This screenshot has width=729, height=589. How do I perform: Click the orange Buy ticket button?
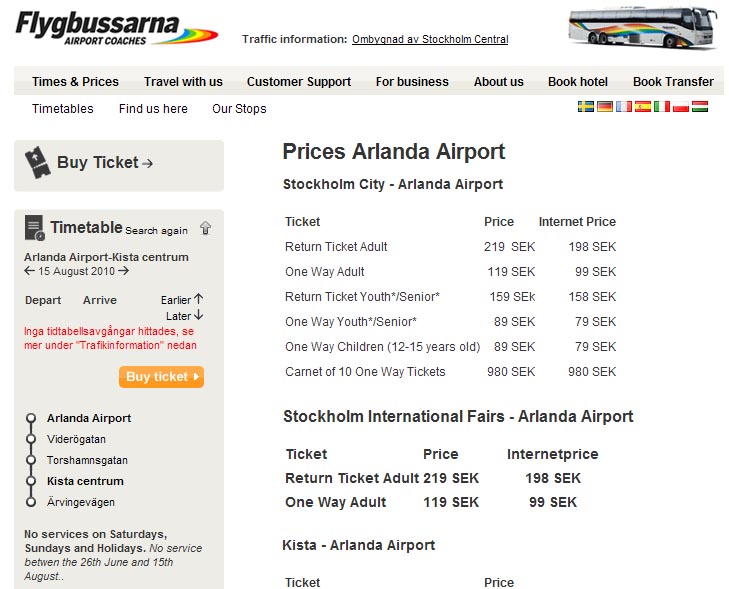click(161, 377)
